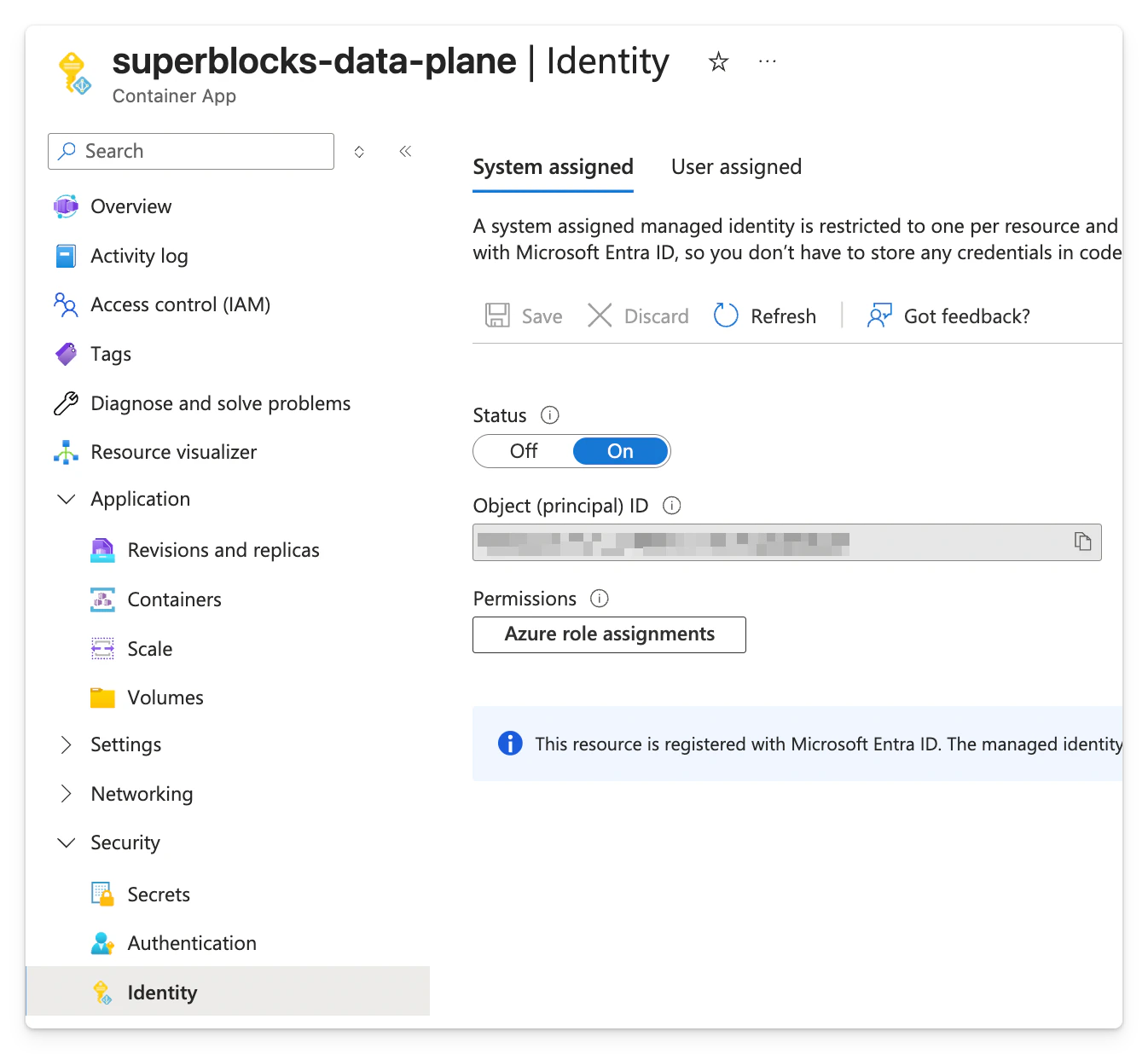
Task: Click the Identity key icon in sidebar
Action: tap(102, 993)
